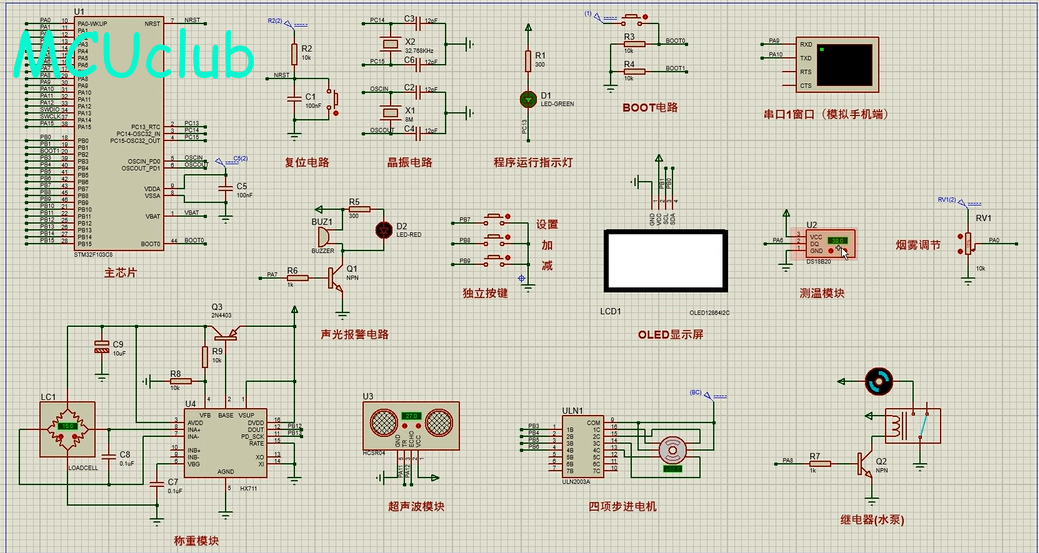This screenshot has height=553, width=1039.
Task: Click the 称重模块 label
Action: (x=196, y=541)
